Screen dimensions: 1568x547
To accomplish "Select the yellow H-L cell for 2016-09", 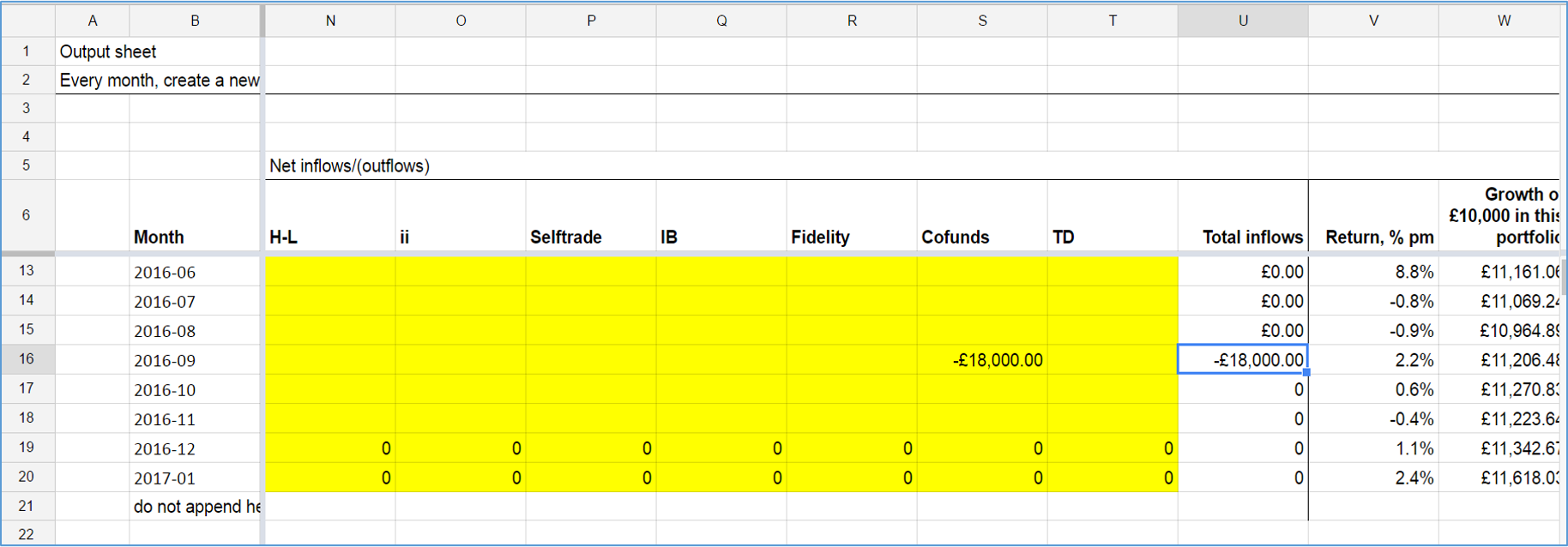I will point(329,360).
